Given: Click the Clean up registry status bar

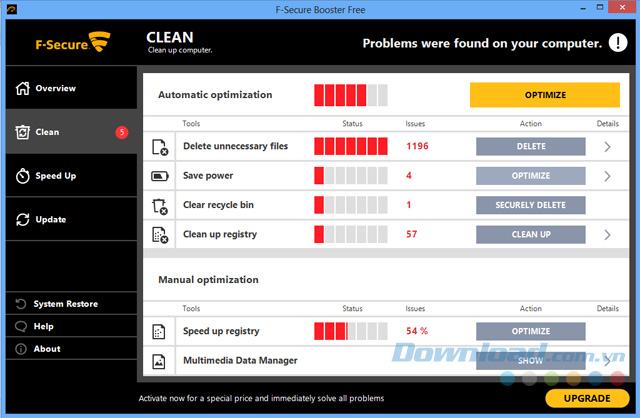Looking at the screenshot, I should click(351, 234).
